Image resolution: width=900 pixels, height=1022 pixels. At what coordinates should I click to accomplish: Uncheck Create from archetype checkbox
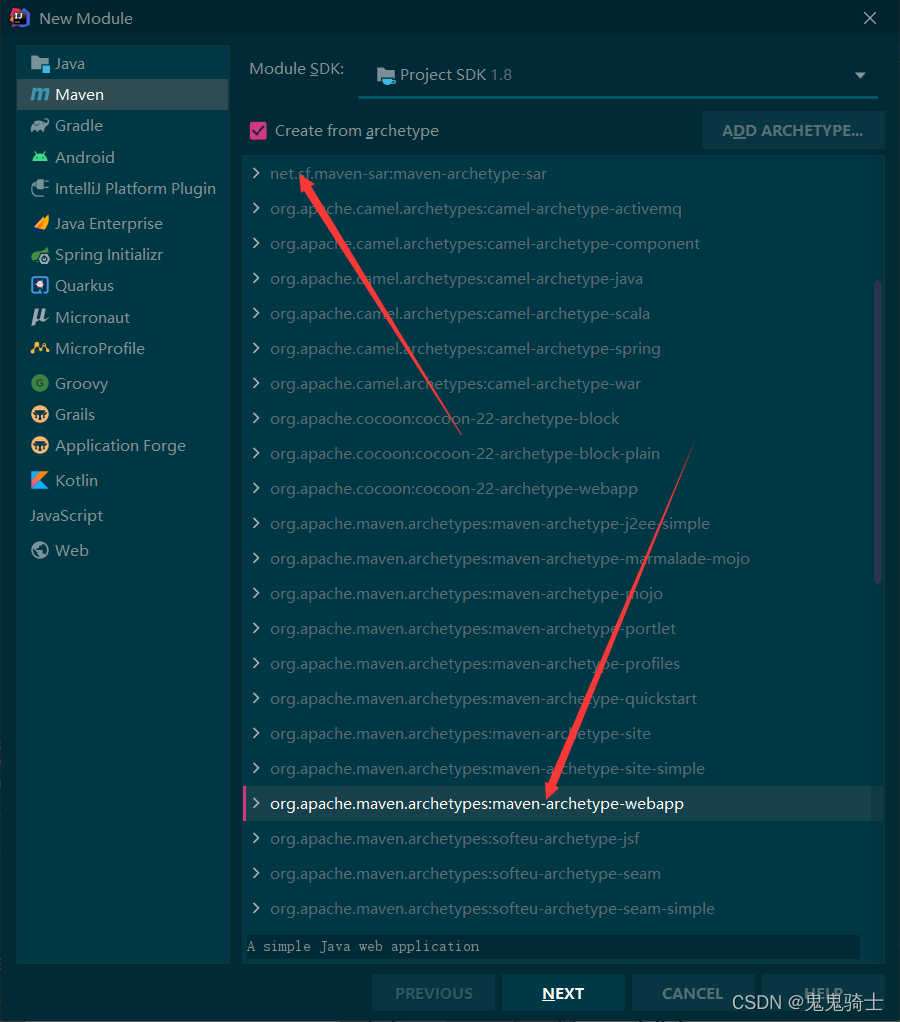pyautogui.click(x=258, y=131)
